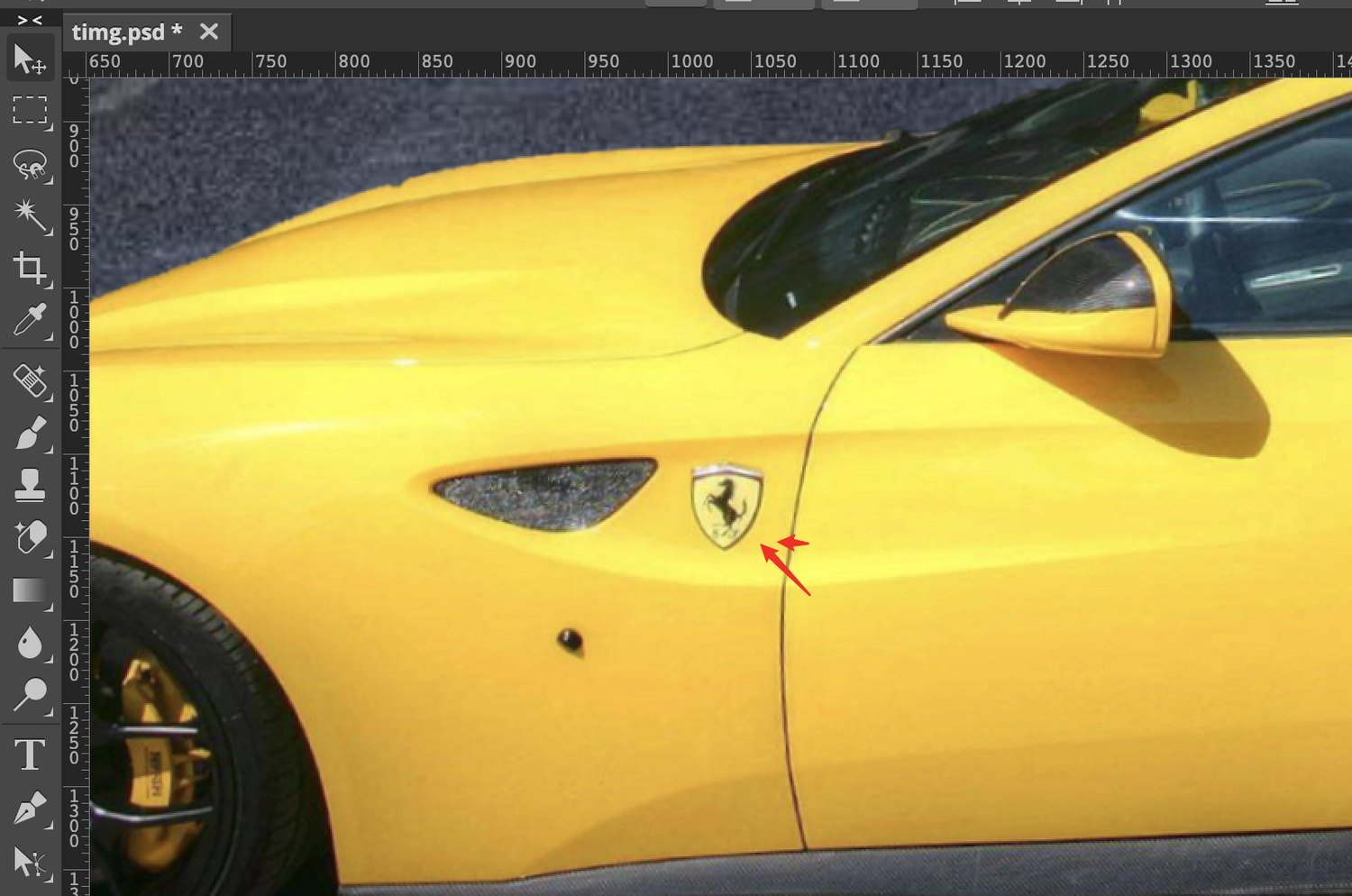Close the timg.psd tab
This screenshot has height=896, width=1352.
209,32
